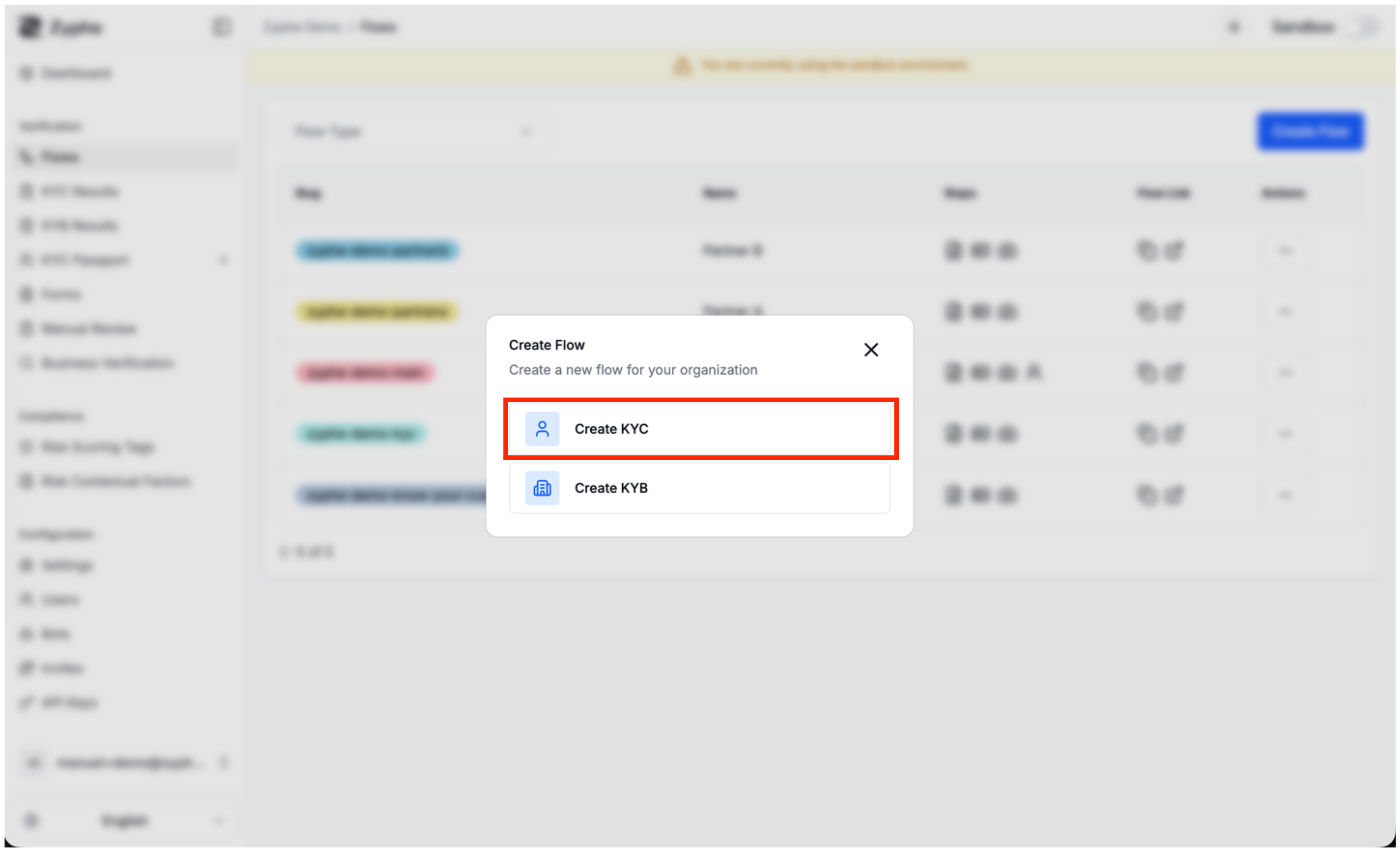Screen dimensions: 1400x852
Task: Open API Keys in the sidebar
Action: point(125,703)
